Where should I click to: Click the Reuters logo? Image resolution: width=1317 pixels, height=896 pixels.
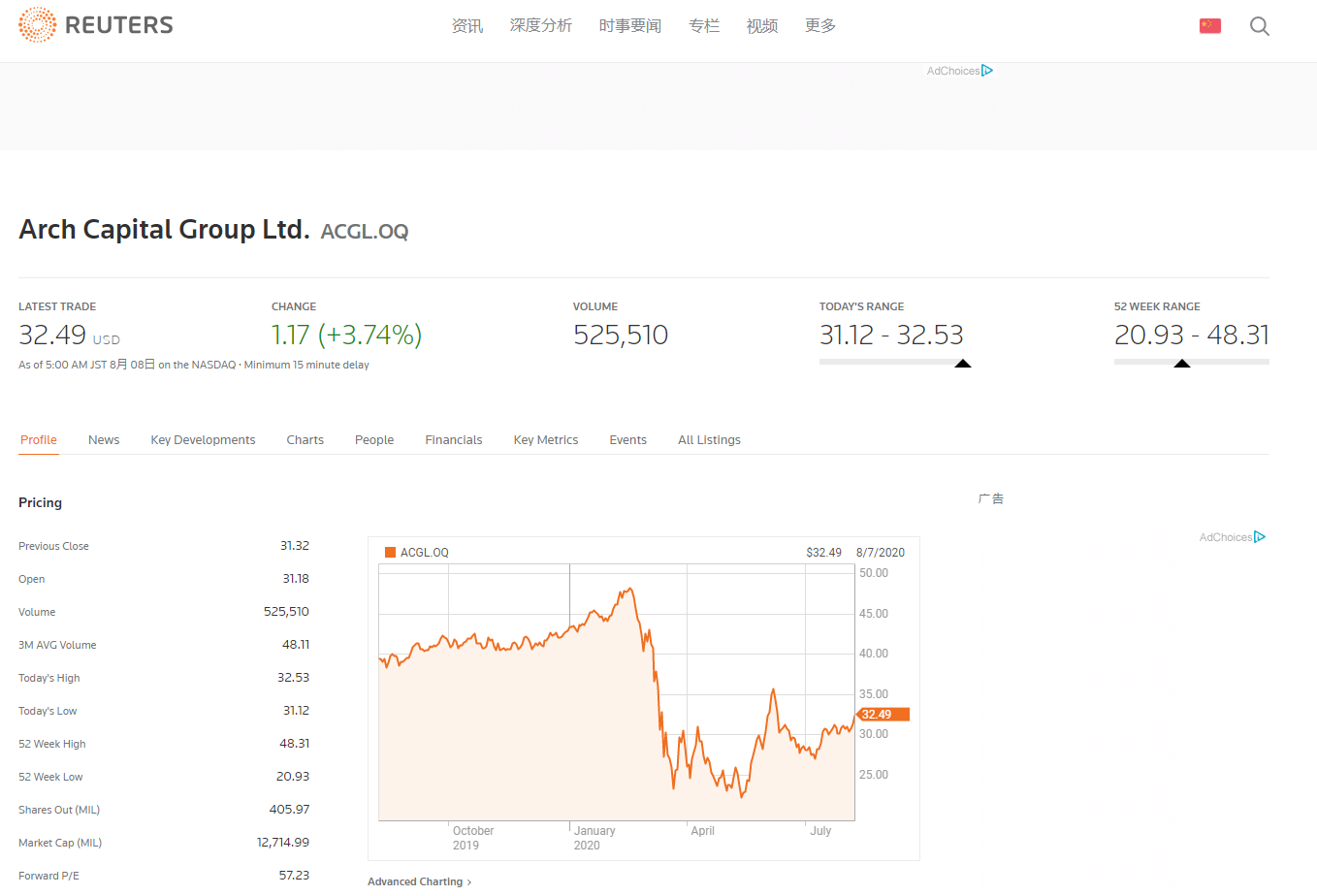(x=96, y=25)
